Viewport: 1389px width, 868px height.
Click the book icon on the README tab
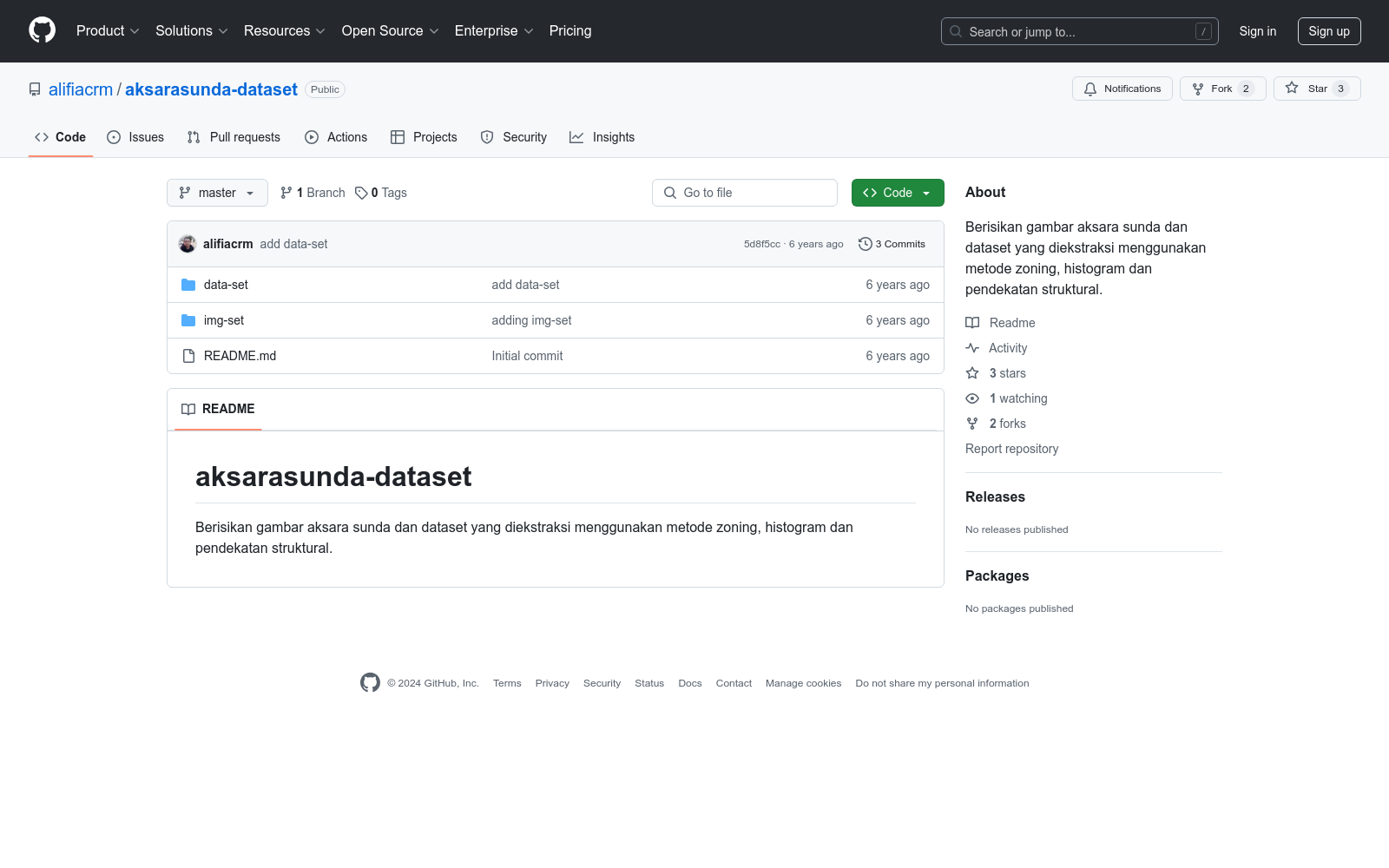coord(188,409)
